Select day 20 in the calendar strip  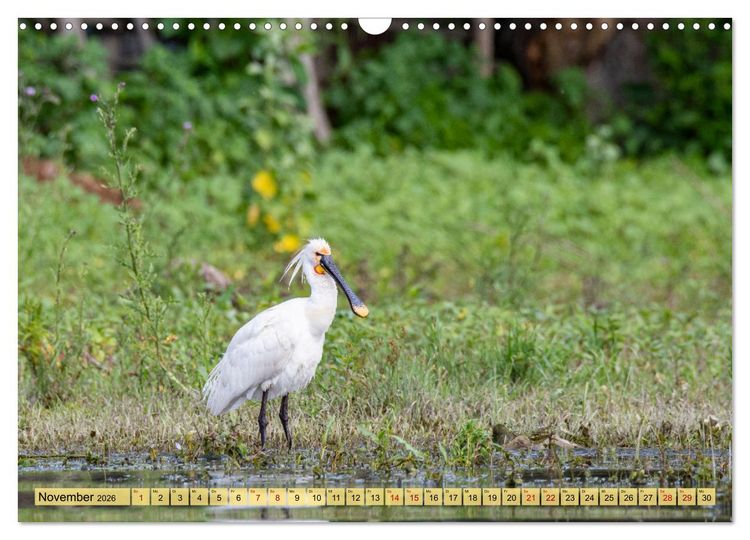point(511,497)
